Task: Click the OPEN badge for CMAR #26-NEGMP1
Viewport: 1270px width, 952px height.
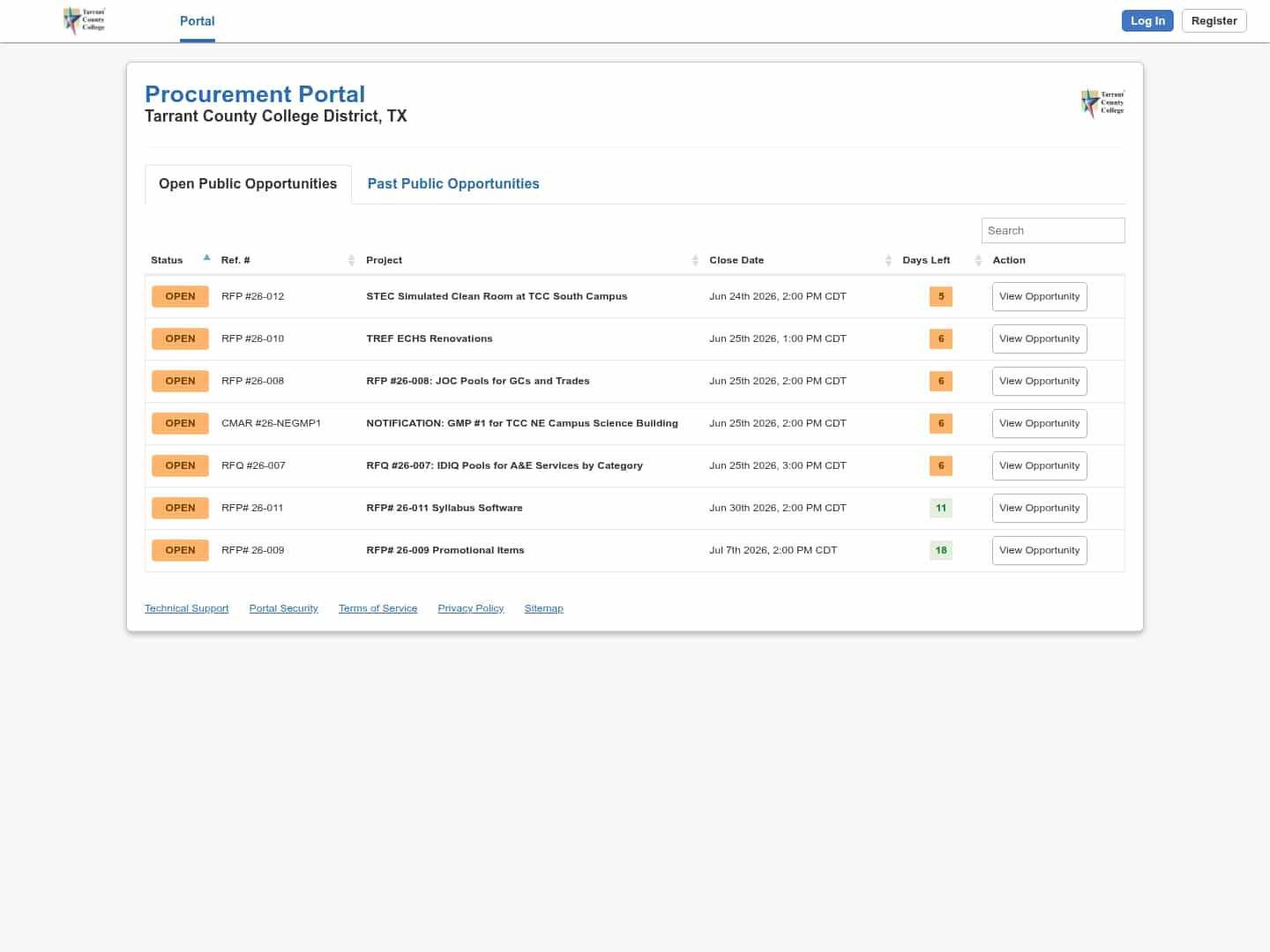Action: [x=180, y=424]
